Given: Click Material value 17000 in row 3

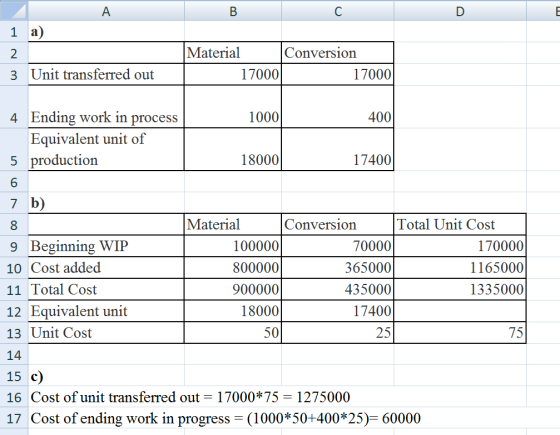Looking at the screenshot, I should pyautogui.click(x=233, y=75).
